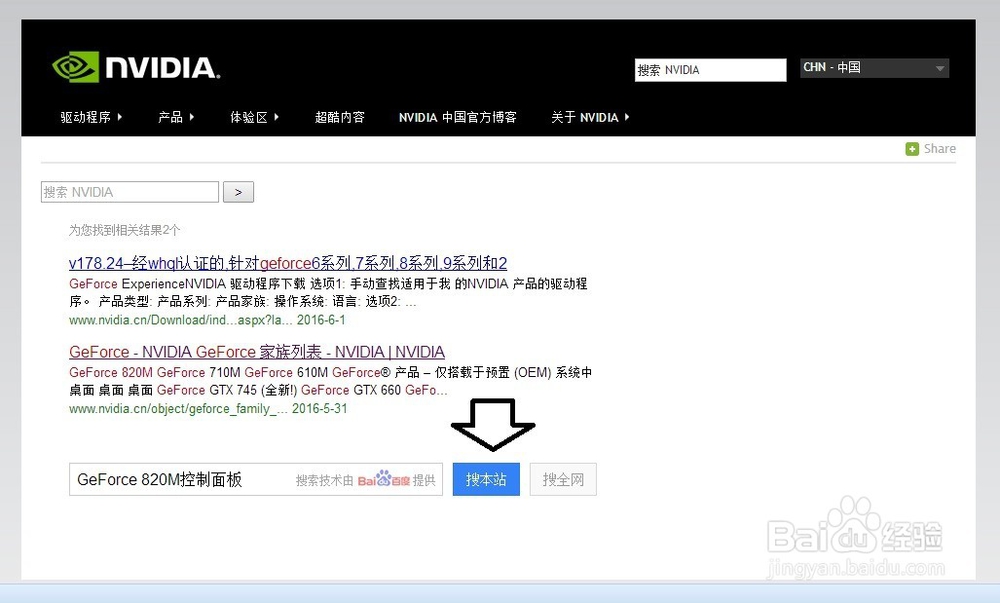Viewport: 1000px width, 603px height.
Task: Click the GeForce 820M GeForce 710M snippet text
Action: pos(330,381)
